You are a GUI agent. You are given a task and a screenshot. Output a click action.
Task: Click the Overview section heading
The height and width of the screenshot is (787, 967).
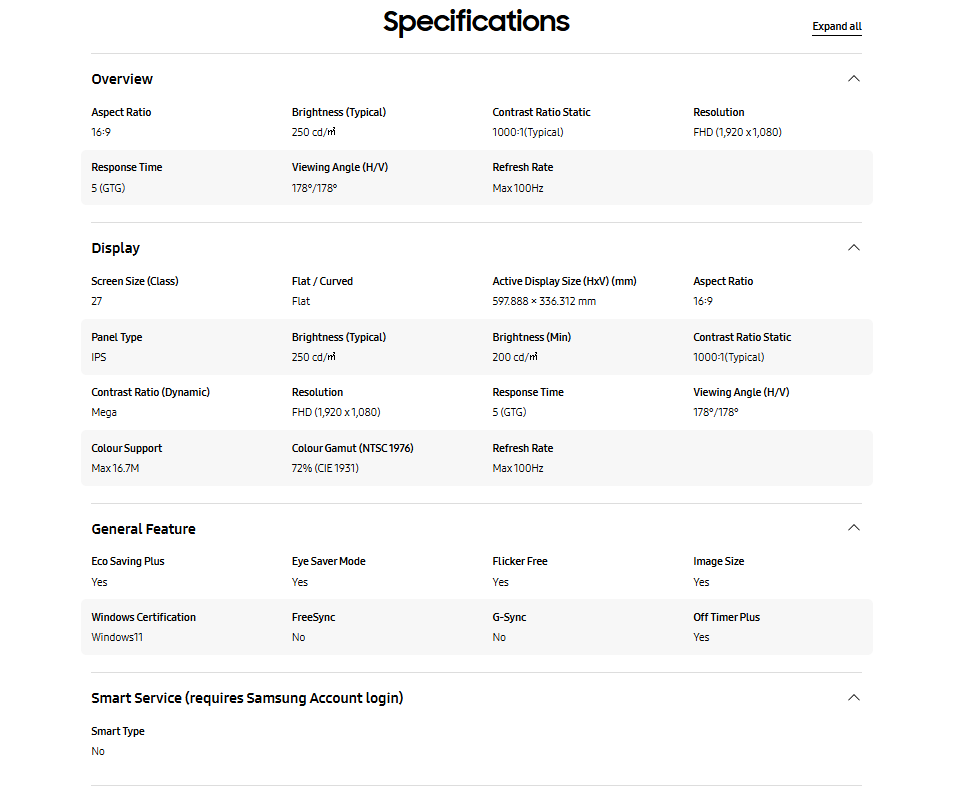tap(122, 79)
